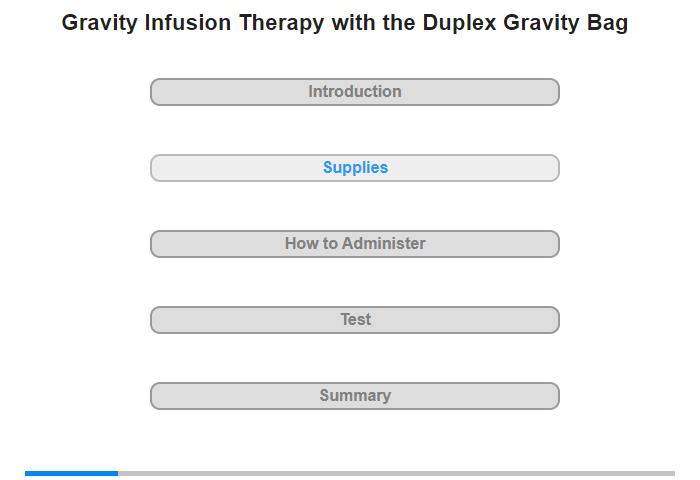Start the Test section
The height and width of the screenshot is (480, 700).
pyautogui.click(x=354, y=320)
